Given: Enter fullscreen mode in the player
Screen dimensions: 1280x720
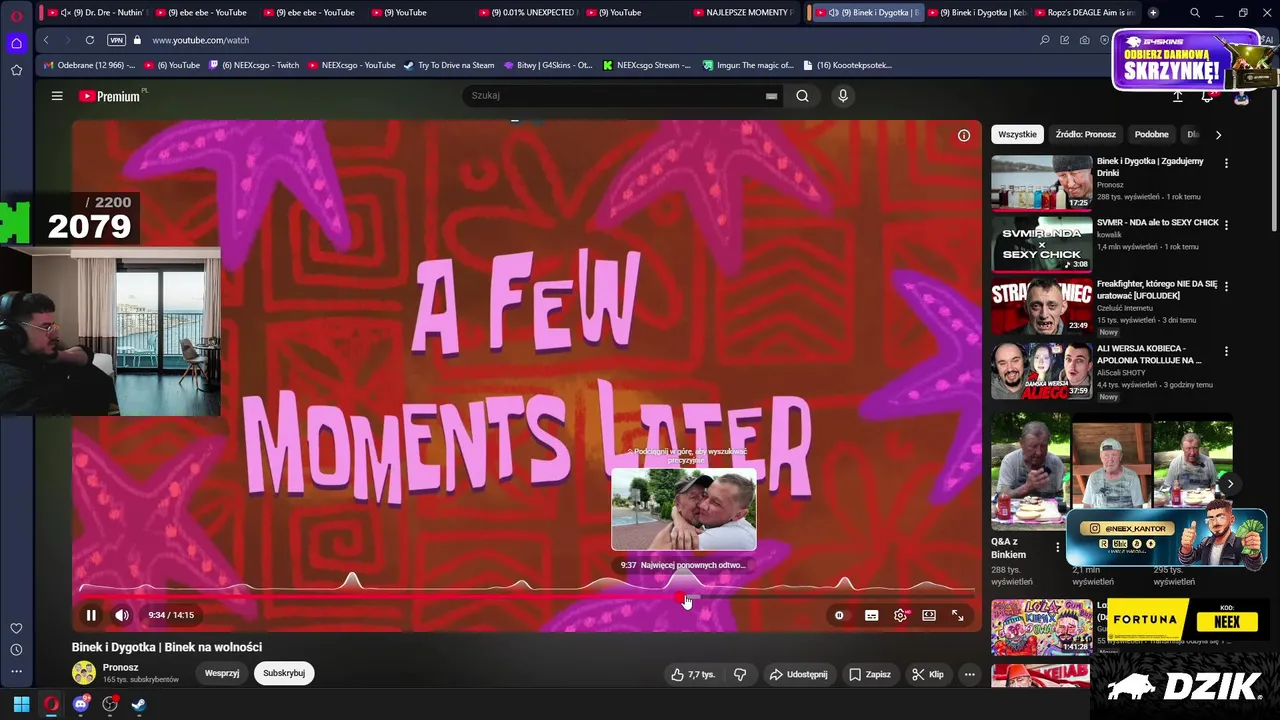Looking at the screenshot, I should (x=957, y=615).
